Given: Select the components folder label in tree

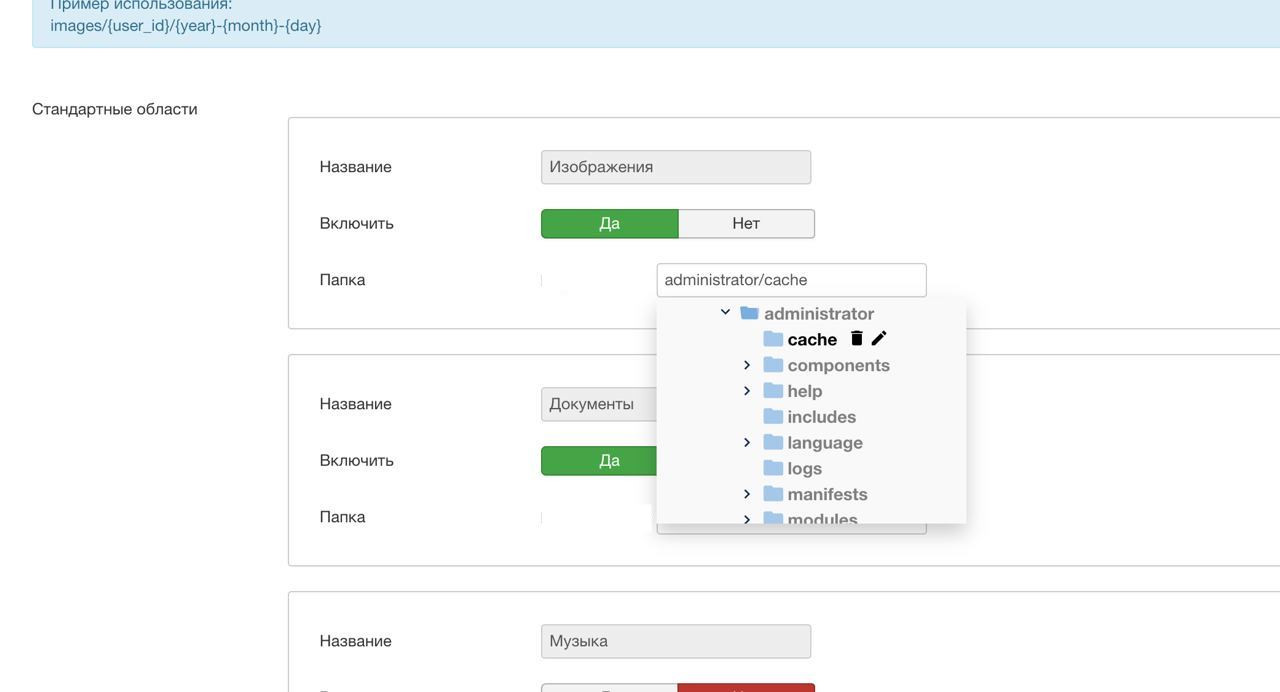Looking at the screenshot, I should click(x=838, y=366).
